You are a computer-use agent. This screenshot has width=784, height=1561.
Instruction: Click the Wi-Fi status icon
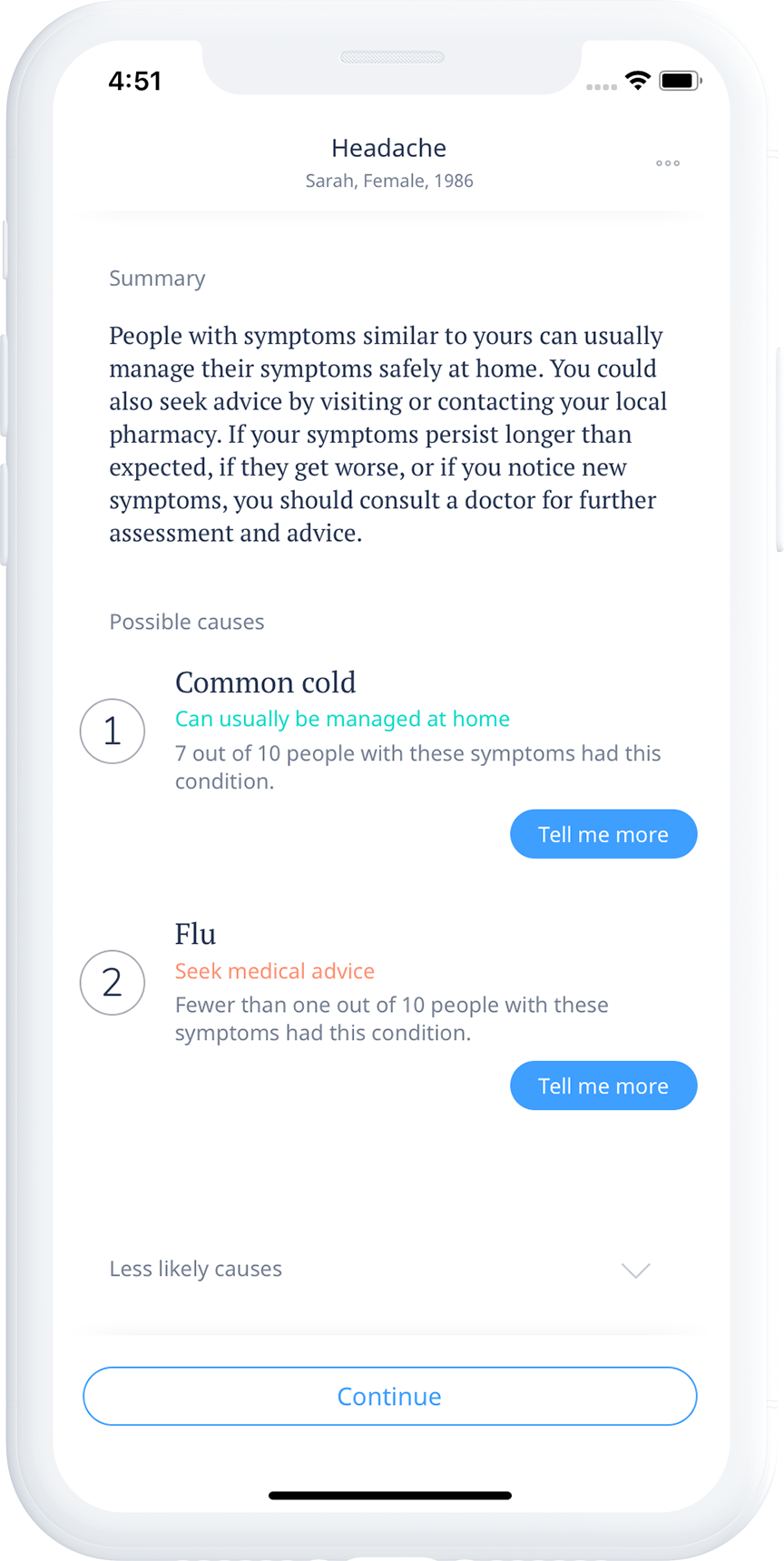(x=637, y=80)
